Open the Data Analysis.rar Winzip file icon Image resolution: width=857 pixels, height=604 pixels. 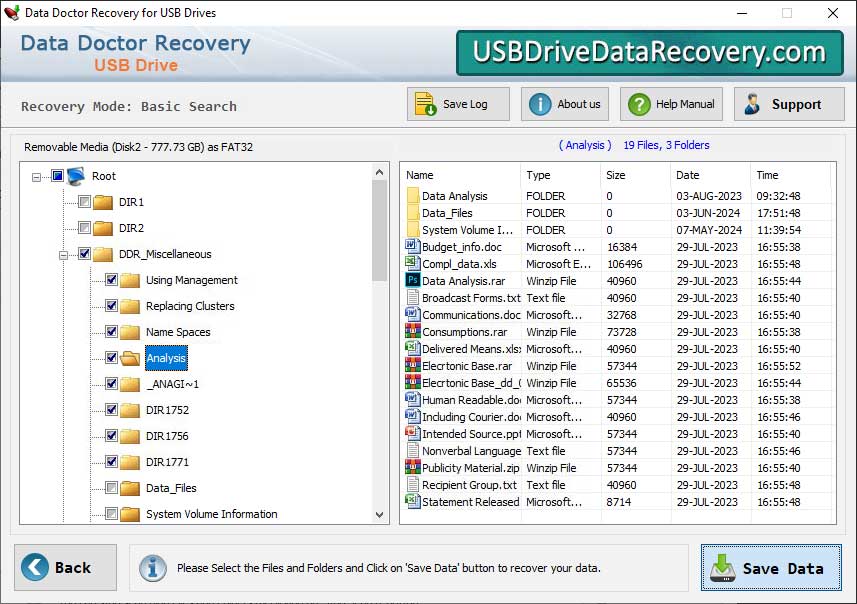point(412,281)
